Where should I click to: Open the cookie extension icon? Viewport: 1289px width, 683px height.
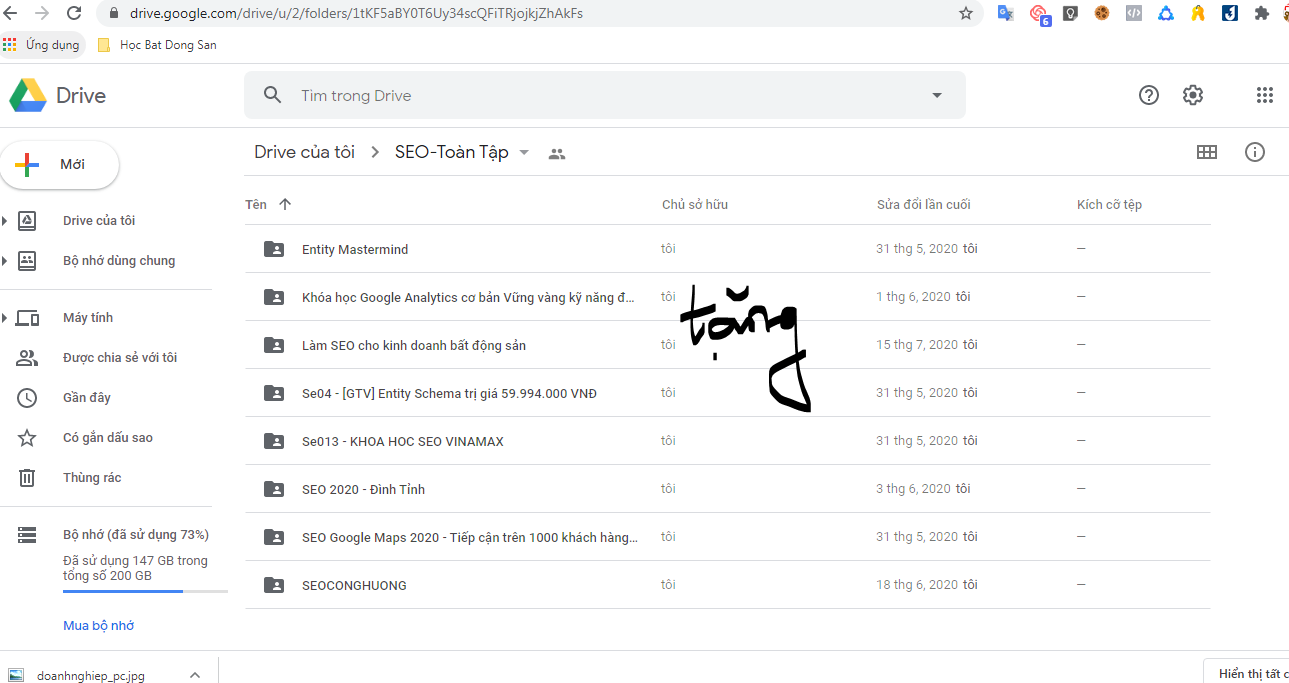[x=1102, y=13]
